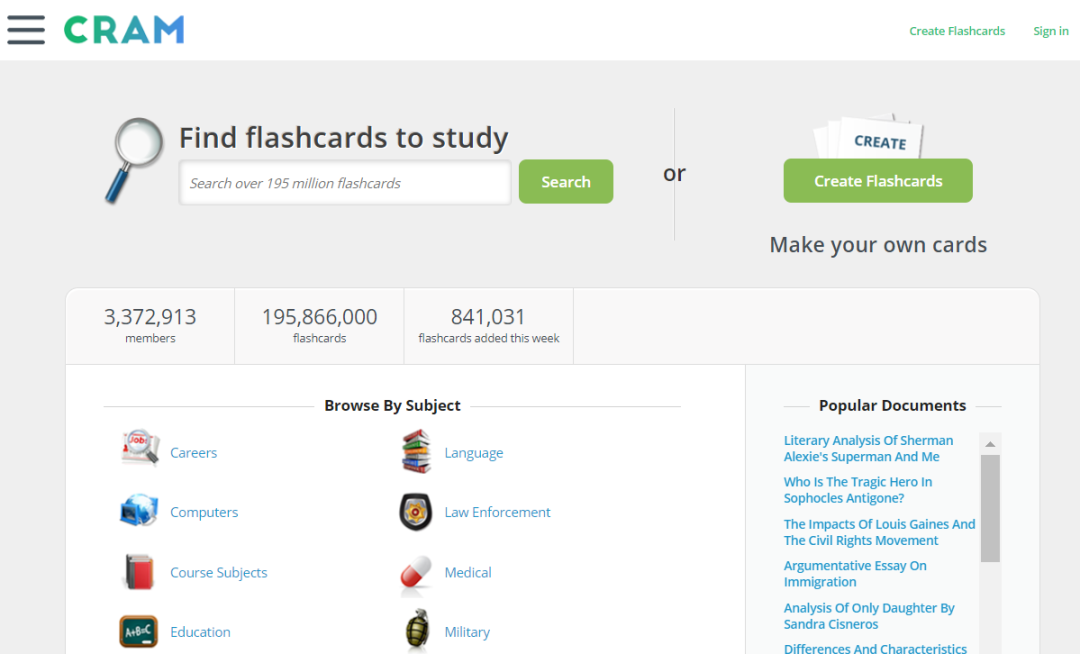Screen dimensions: 1080x654
Task: Open the hamburger menu
Action: (26, 30)
